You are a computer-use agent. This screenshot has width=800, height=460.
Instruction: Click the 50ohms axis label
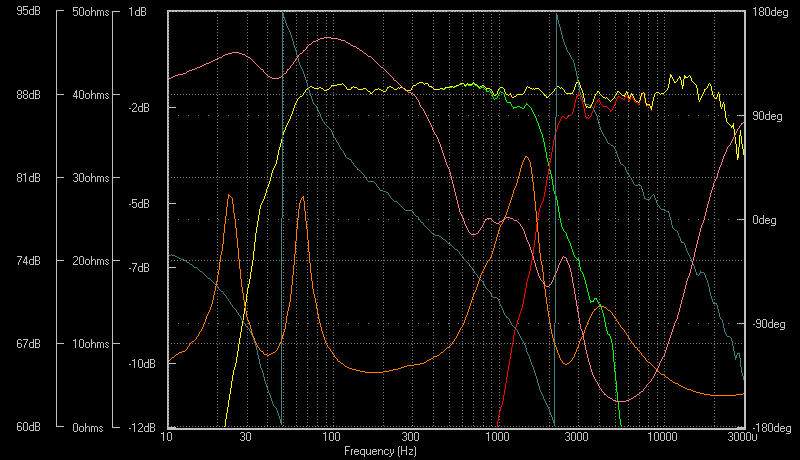click(91, 12)
